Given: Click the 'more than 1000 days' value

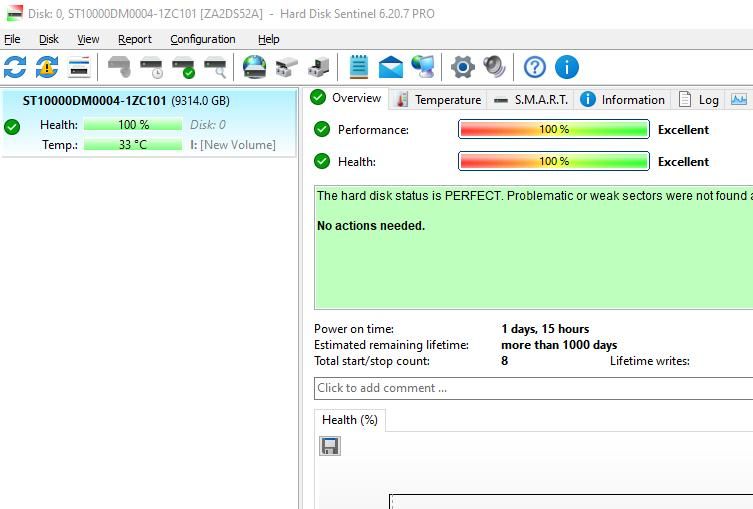Looking at the screenshot, I should [559, 345].
